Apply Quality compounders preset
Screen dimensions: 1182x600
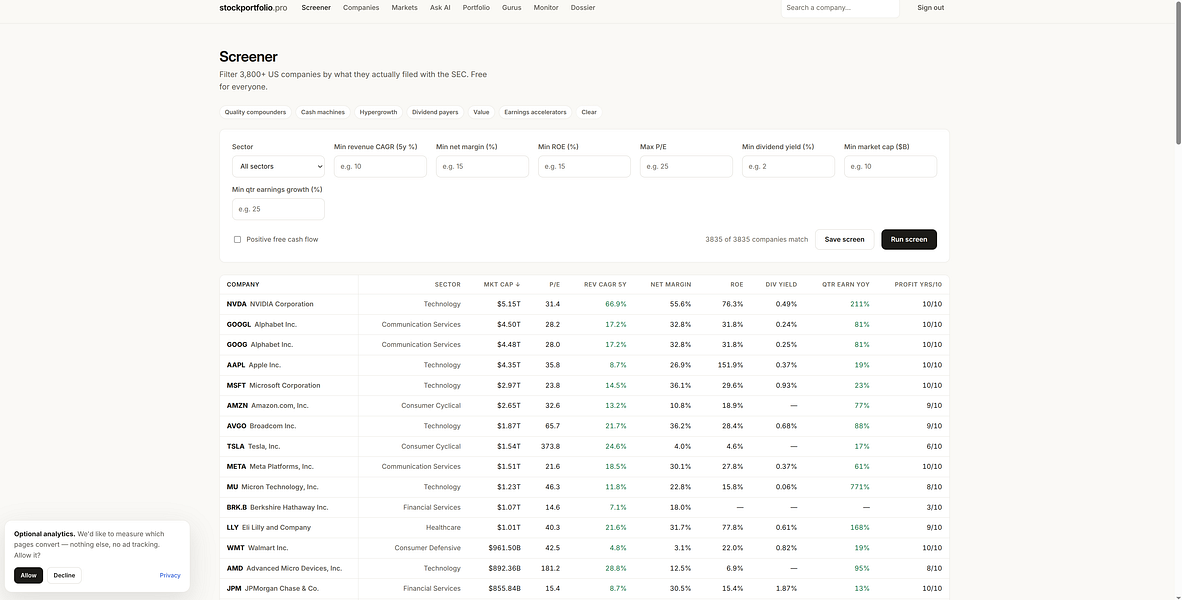click(x=255, y=112)
